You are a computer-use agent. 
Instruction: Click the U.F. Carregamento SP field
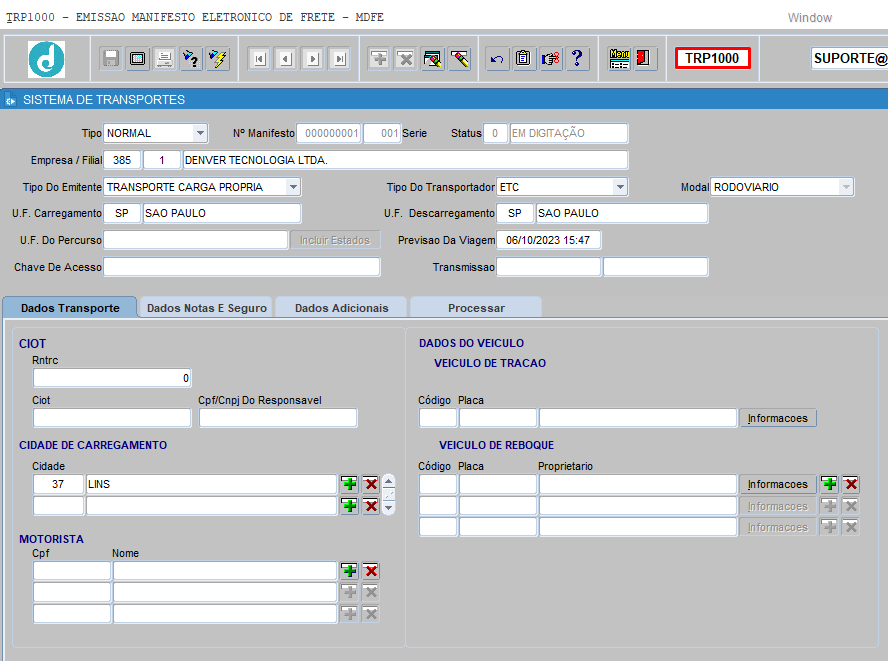coord(122,214)
